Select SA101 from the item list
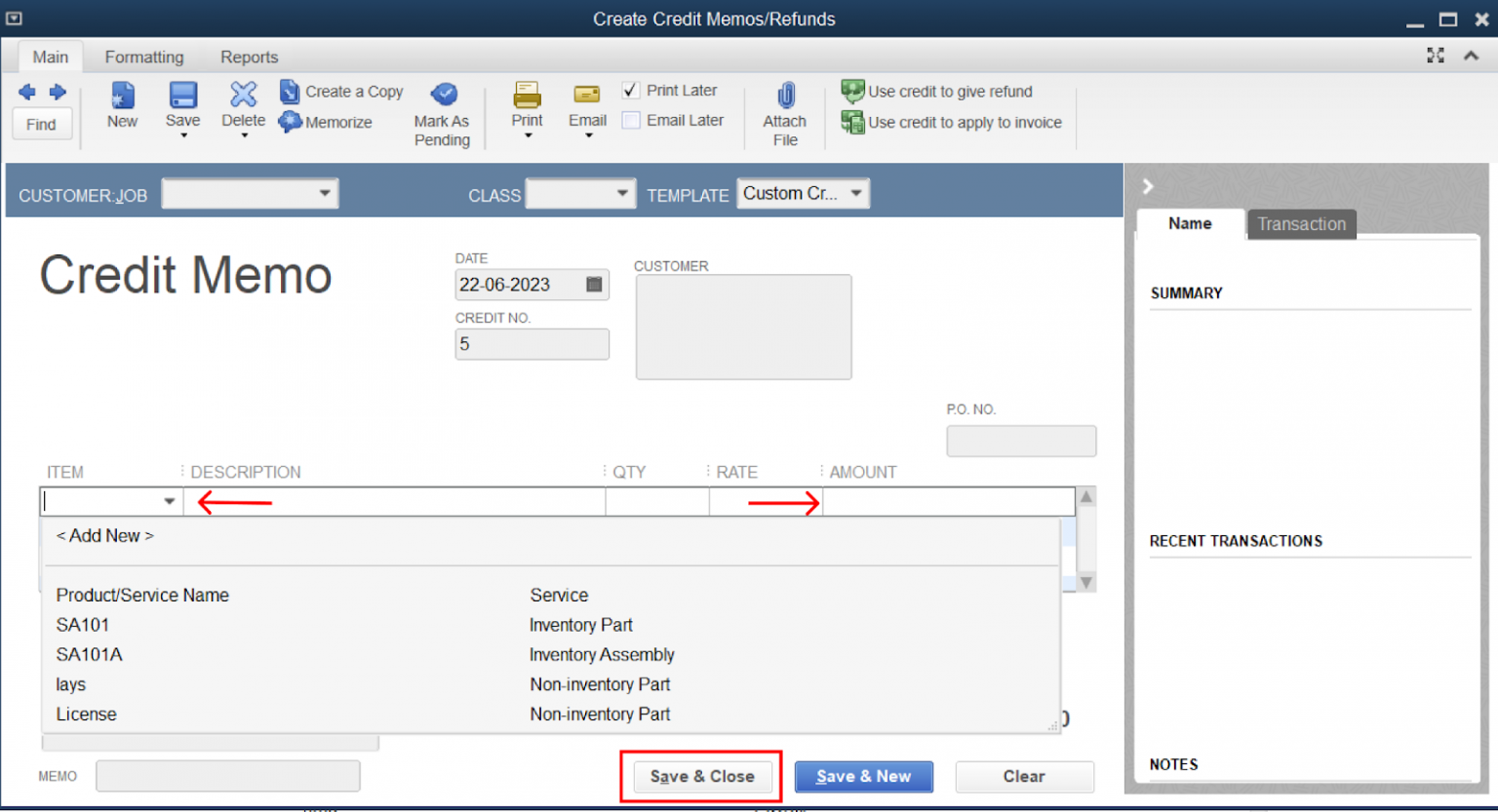1498x812 pixels. pyautogui.click(x=83, y=625)
